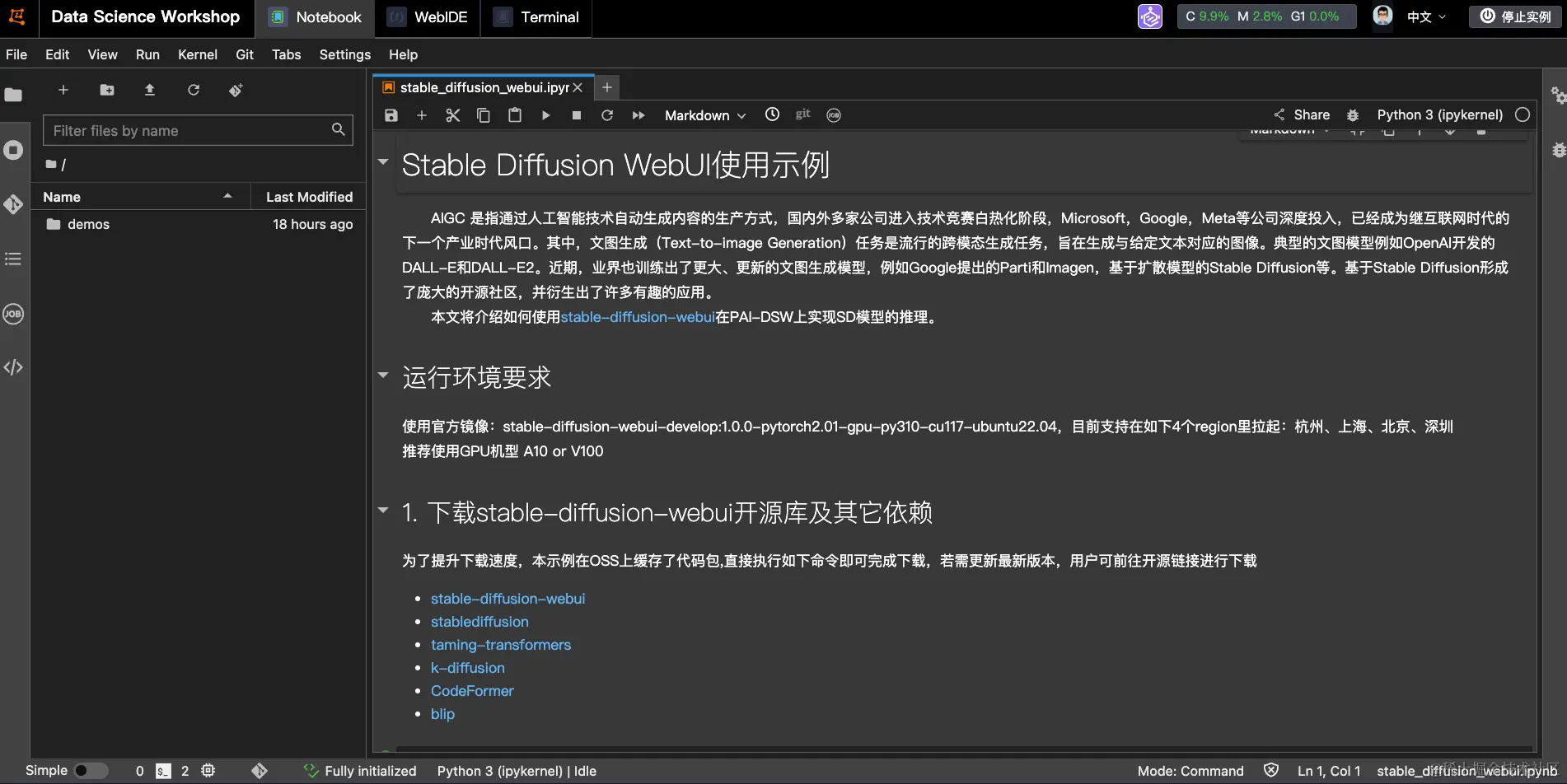The image size is (1567, 784).
Task: Open the taming-transformers link
Action: (501, 645)
